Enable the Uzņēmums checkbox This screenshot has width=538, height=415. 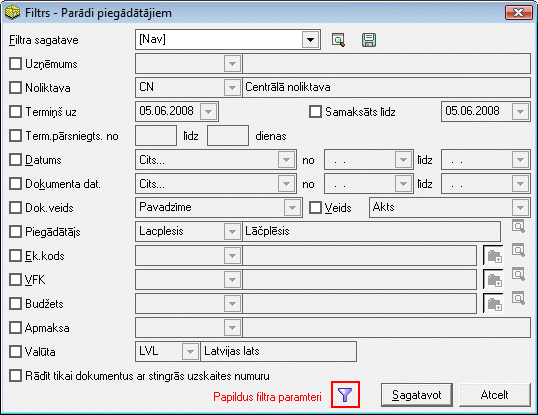point(15,64)
